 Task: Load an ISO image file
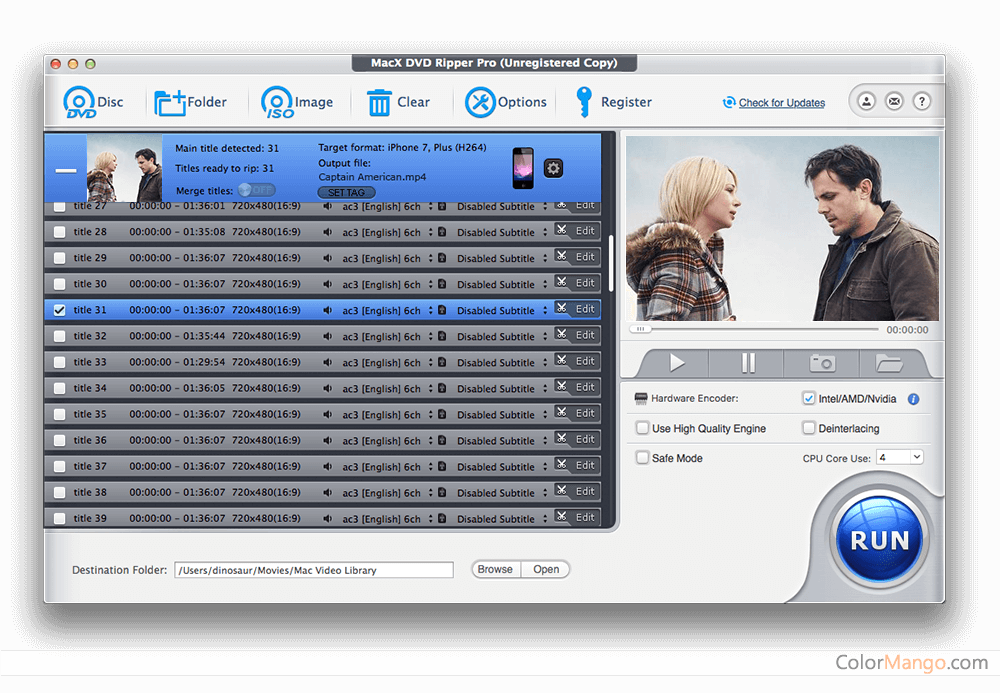[297, 102]
